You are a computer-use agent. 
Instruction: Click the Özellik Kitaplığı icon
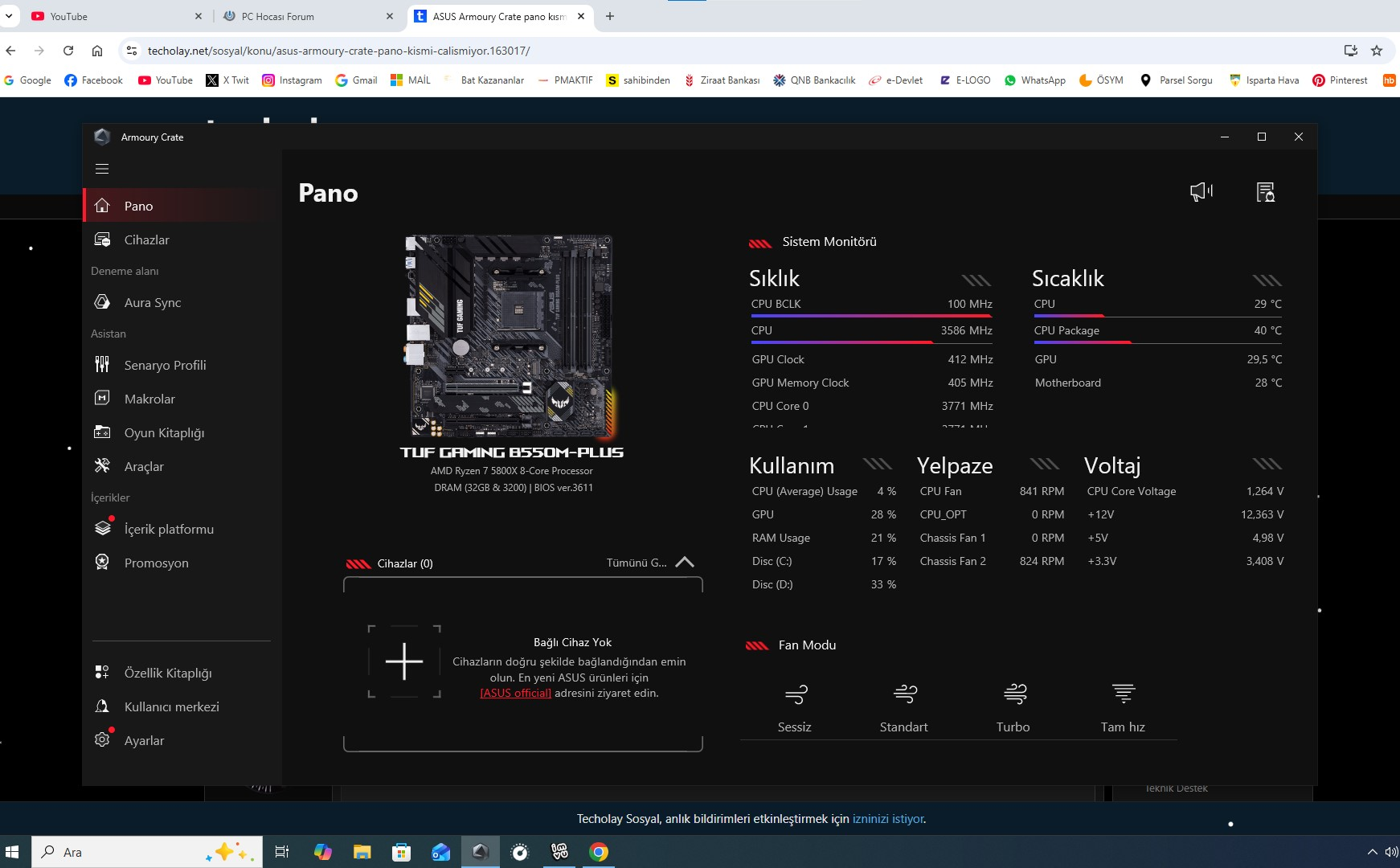(x=102, y=672)
